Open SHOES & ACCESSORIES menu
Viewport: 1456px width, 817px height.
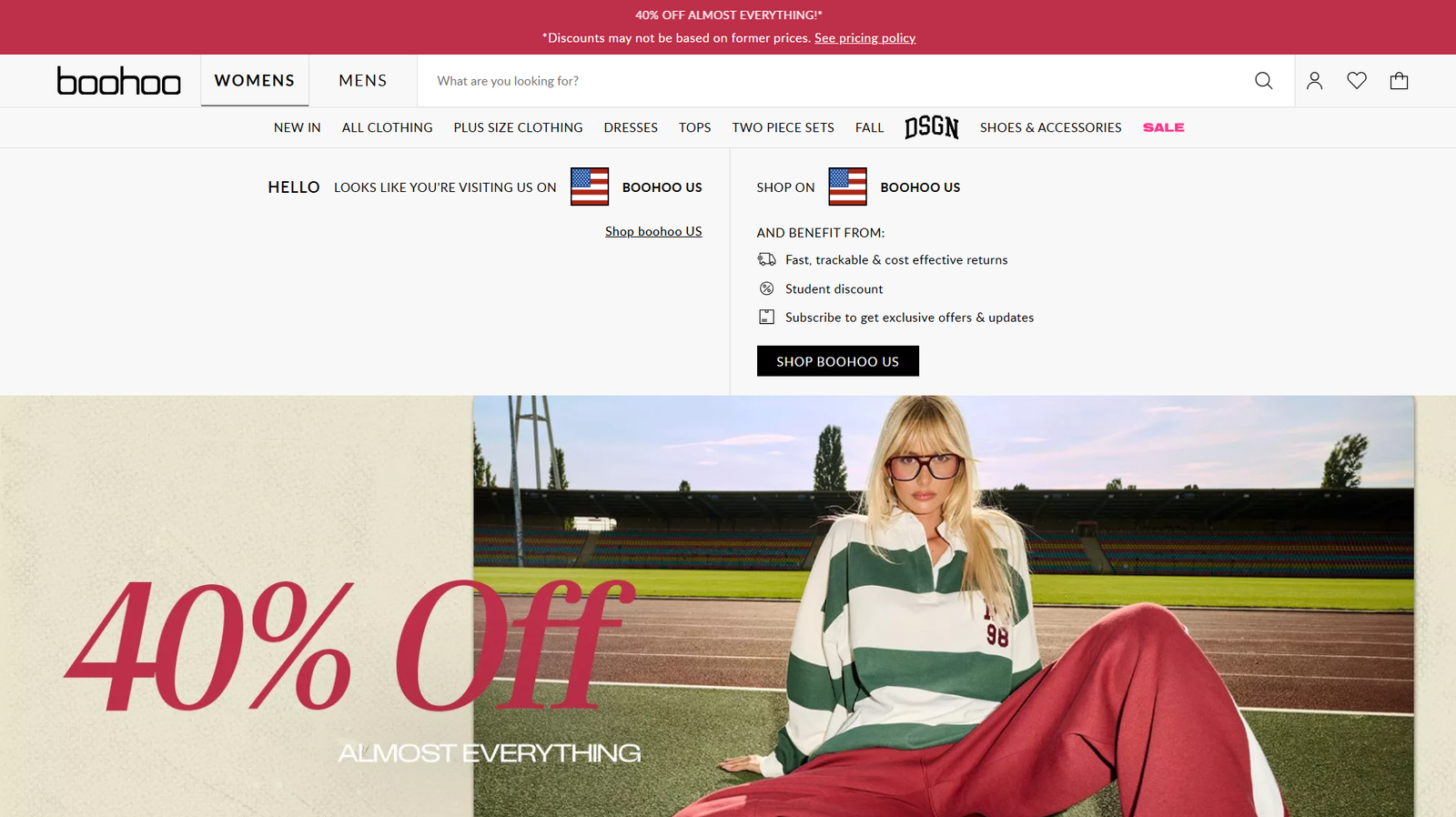click(1050, 127)
